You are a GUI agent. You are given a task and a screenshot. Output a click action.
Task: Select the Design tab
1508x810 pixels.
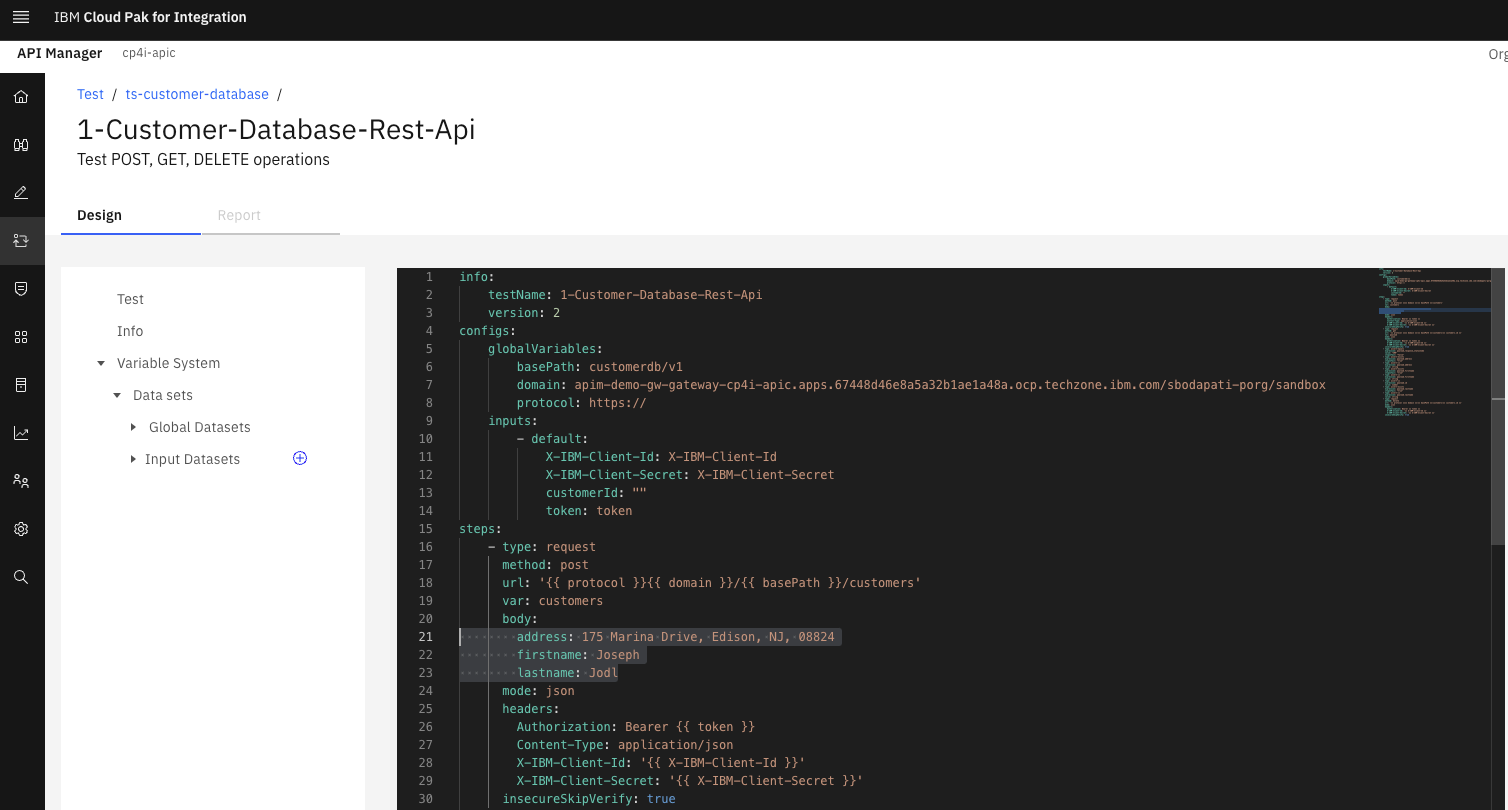99,215
